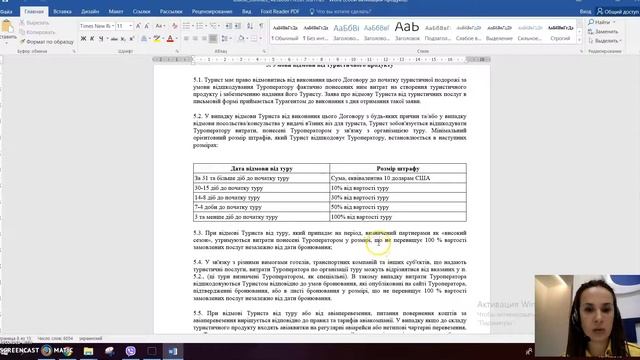
Task: Click the Word icon in taskbar
Action: pos(173,351)
